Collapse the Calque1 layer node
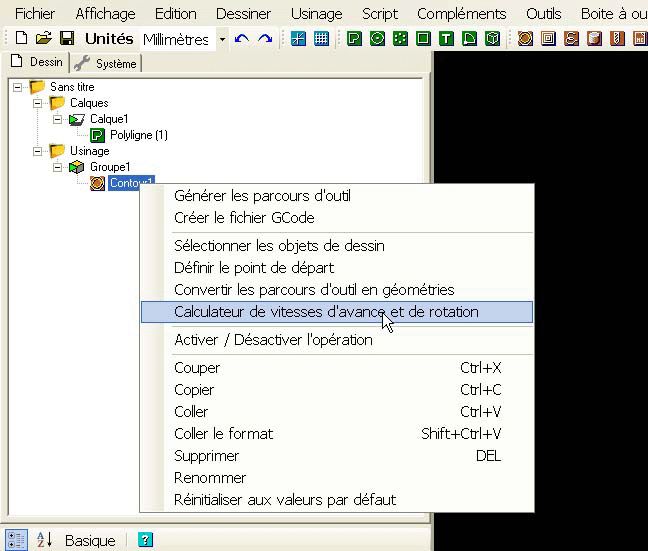The width and height of the screenshot is (648, 551). click(x=57, y=119)
